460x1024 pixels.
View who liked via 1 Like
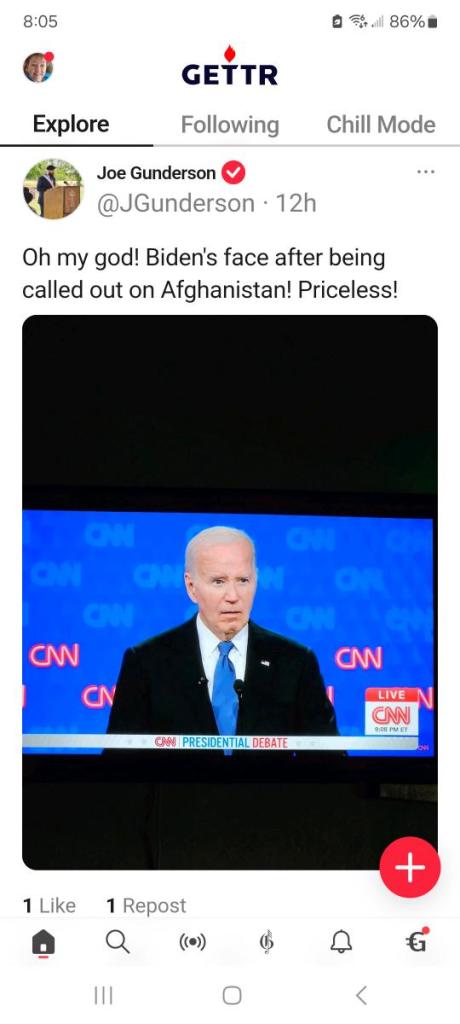click(49, 906)
